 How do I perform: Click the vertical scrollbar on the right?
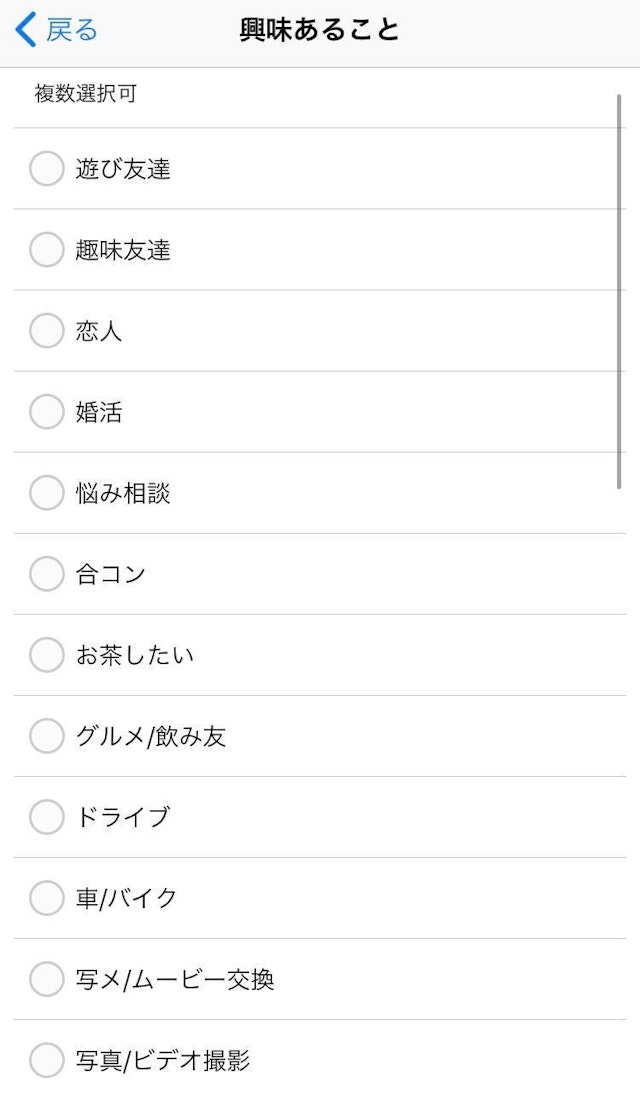[621, 290]
